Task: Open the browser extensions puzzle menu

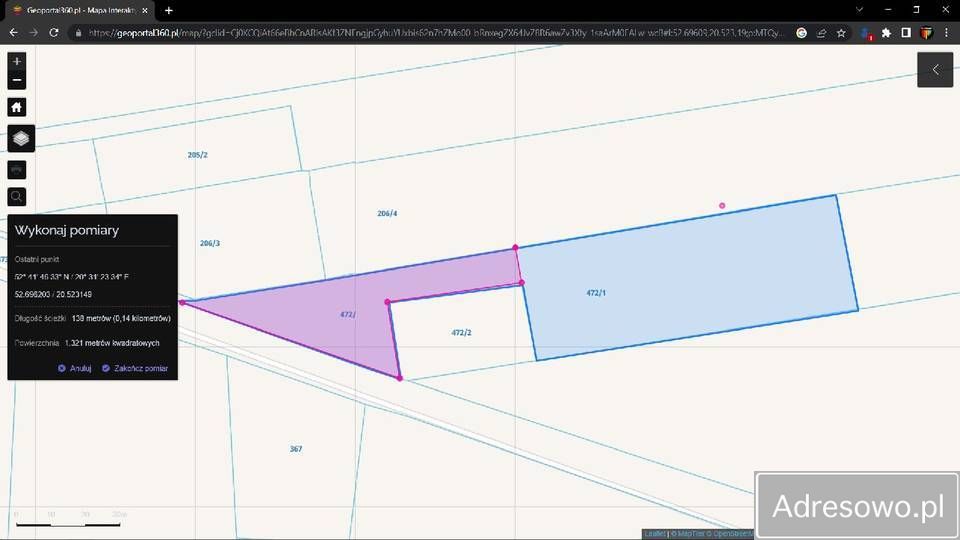Action: point(886,33)
